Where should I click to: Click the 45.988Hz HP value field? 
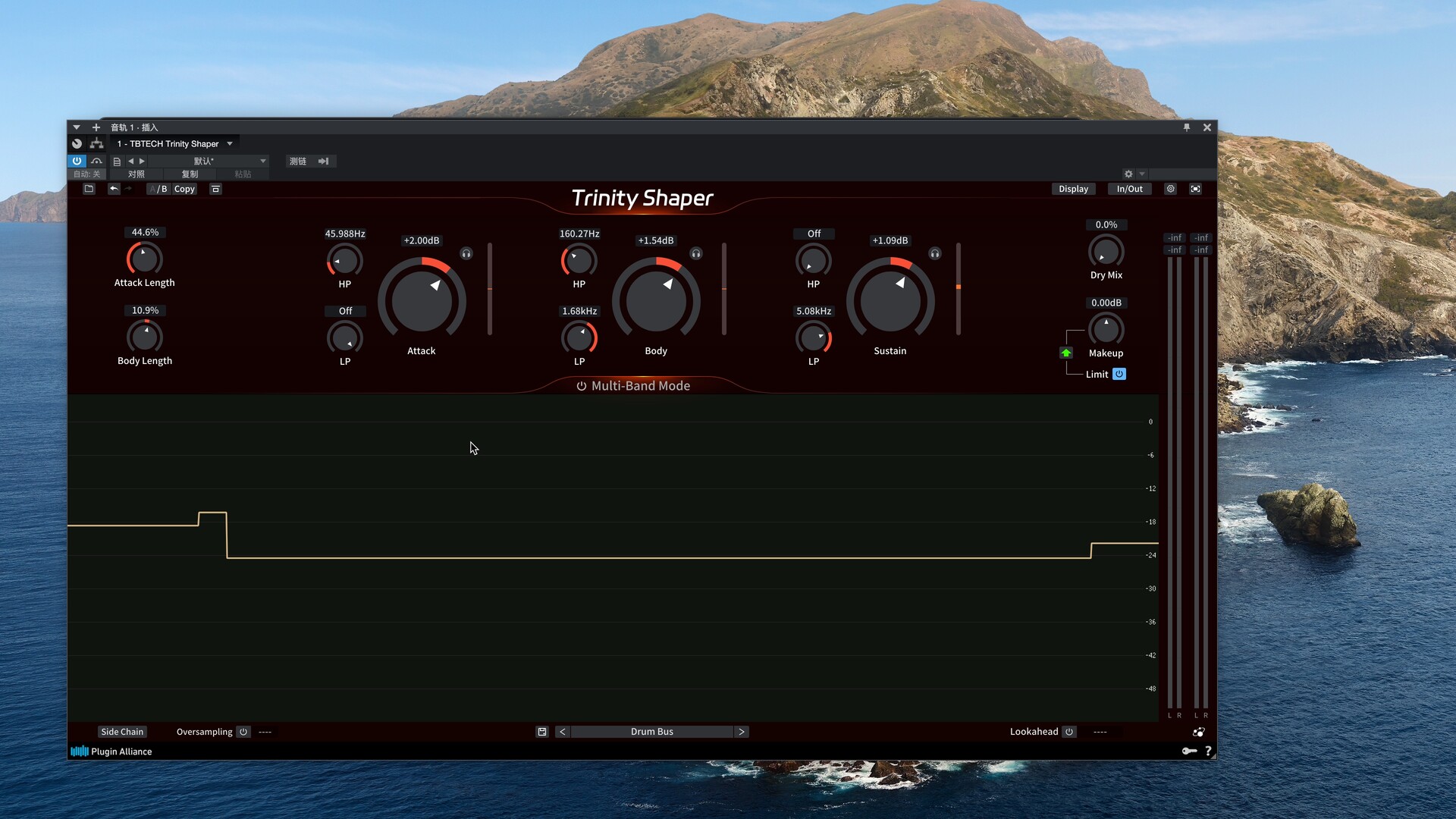[x=345, y=234]
